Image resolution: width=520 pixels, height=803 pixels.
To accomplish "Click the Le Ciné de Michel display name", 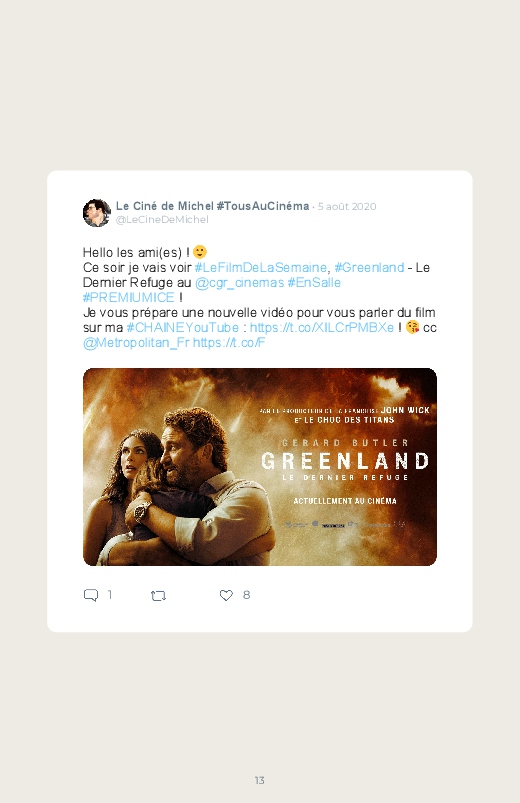I will pos(213,206).
